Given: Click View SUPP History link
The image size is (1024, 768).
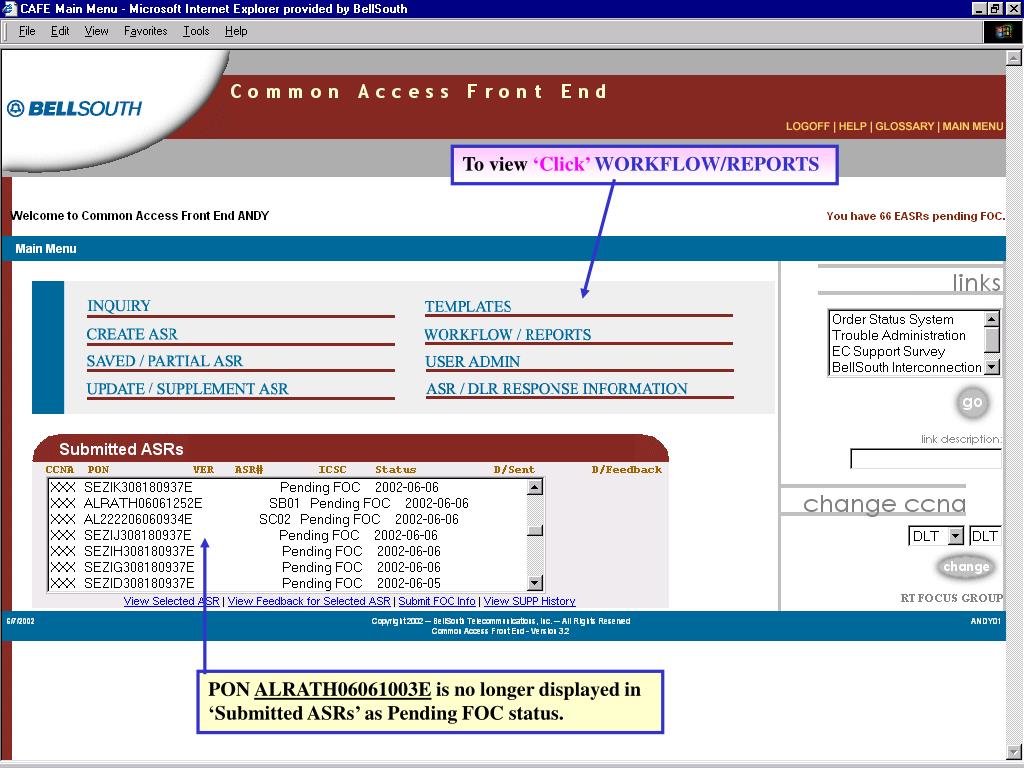Looking at the screenshot, I should pyautogui.click(x=530, y=601).
